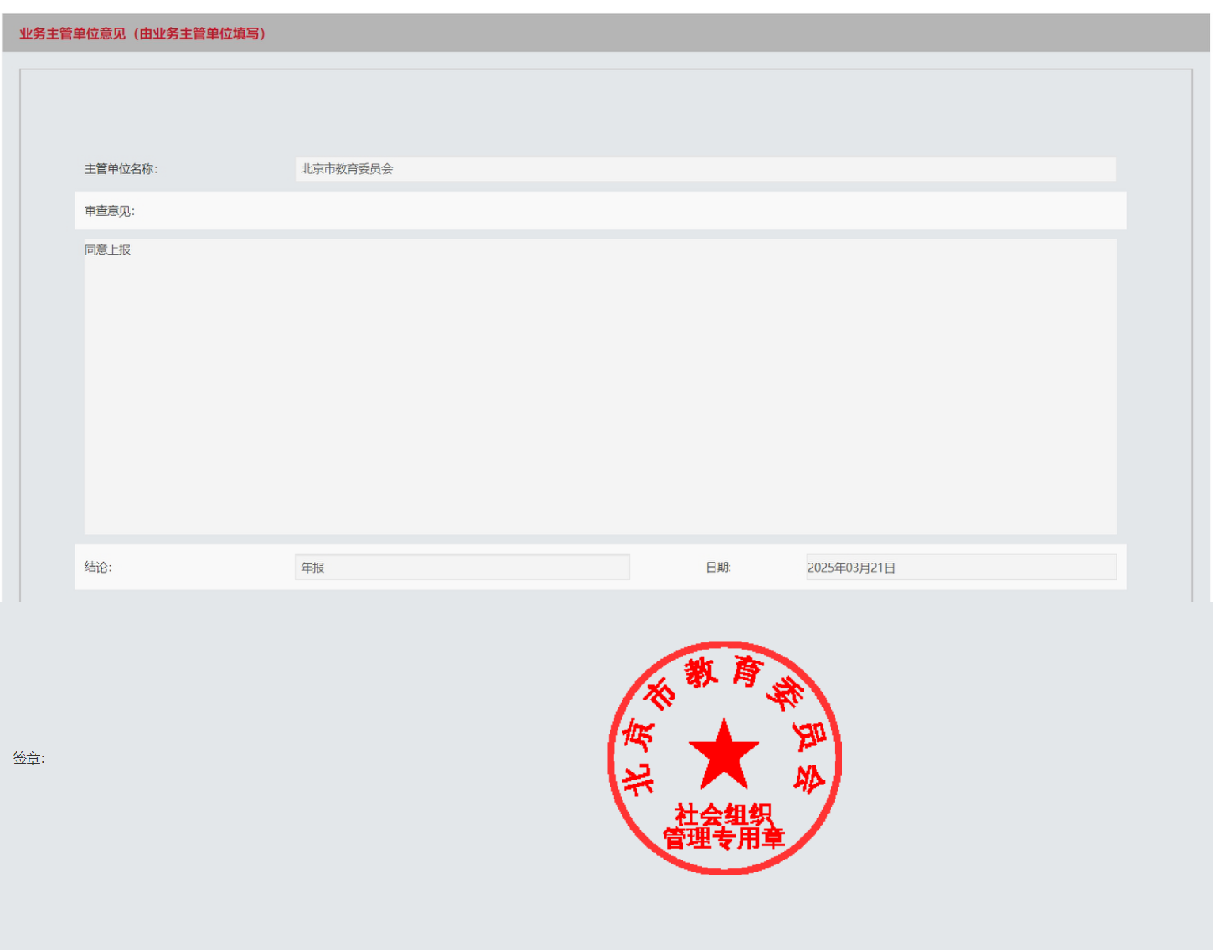Click the 社会组织 text inside the seal
The width and height of the screenshot is (1213, 950).
[724, 814]
